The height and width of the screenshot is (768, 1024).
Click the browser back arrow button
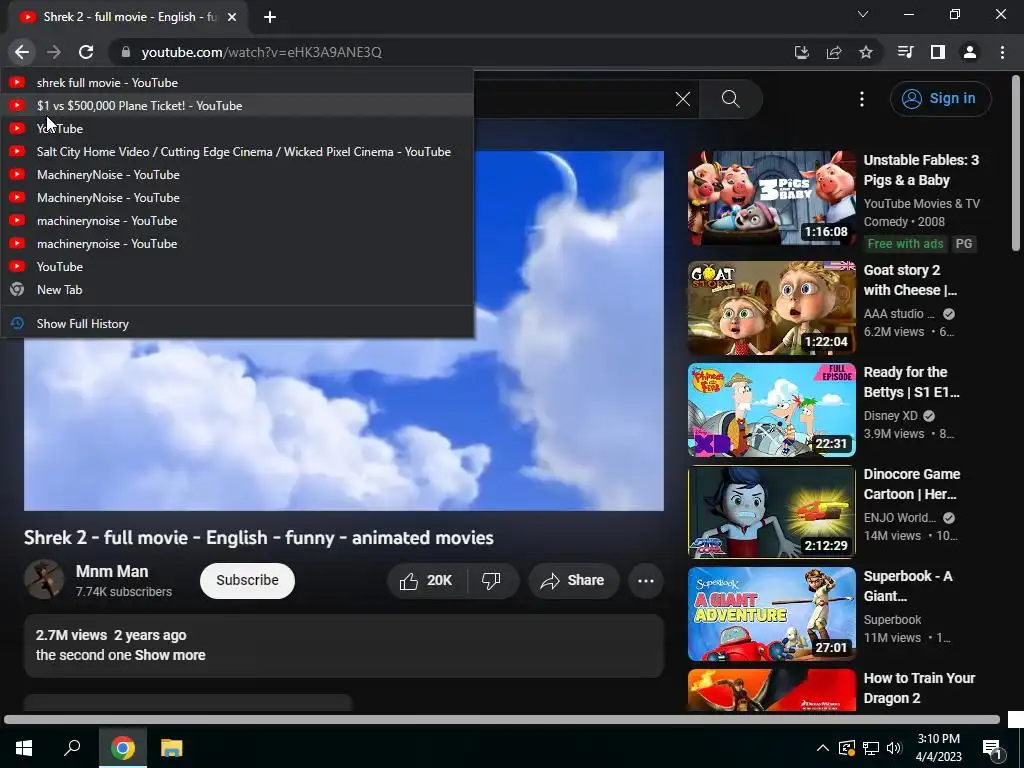click(22, 52)
